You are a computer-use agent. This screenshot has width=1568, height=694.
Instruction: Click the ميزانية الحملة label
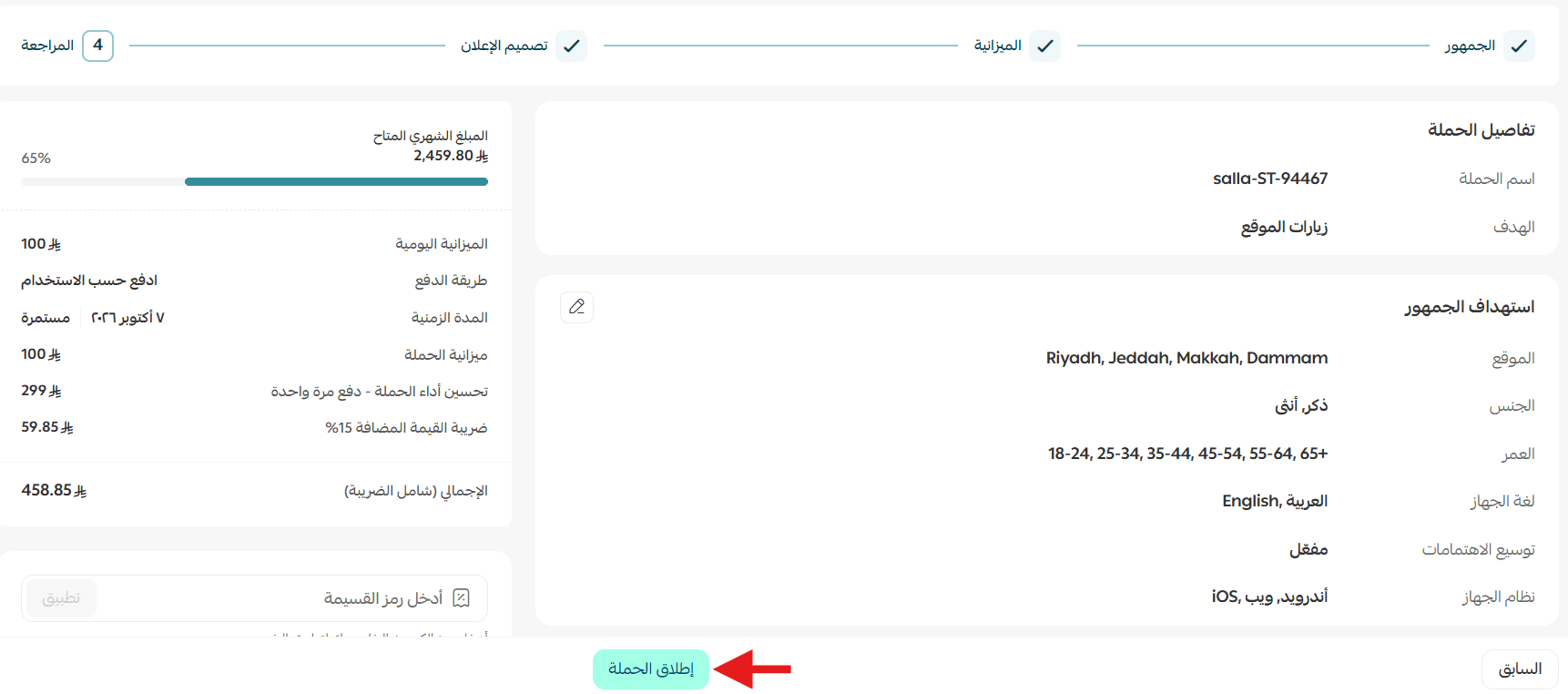446,355
